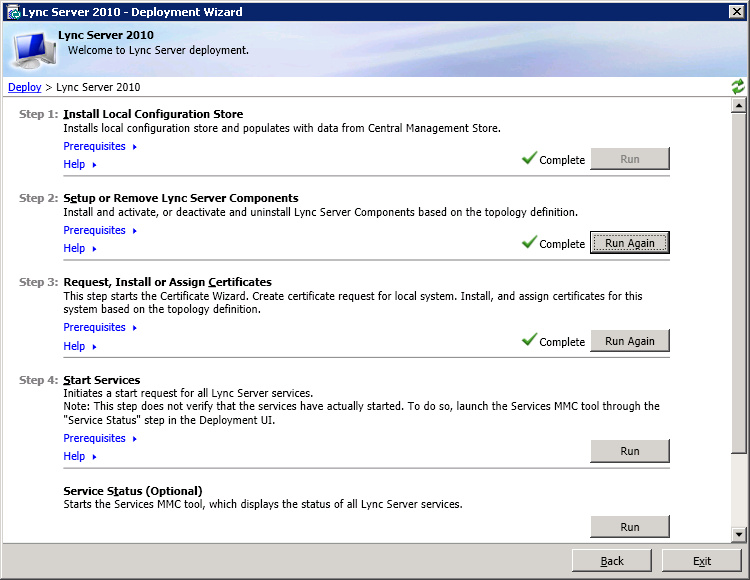
Task: Click the Lync Server computer icon in header
Action: pyautogui.click(x=33, y=49)
